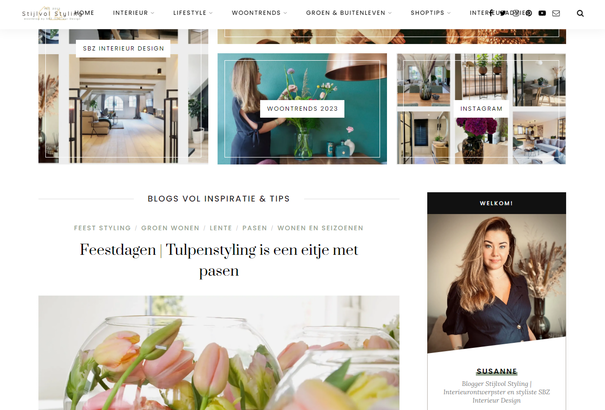Expand the Groen & Buitenleven dropdown
This screenshot has height=410, width=605.
click(x=348, y=13)
